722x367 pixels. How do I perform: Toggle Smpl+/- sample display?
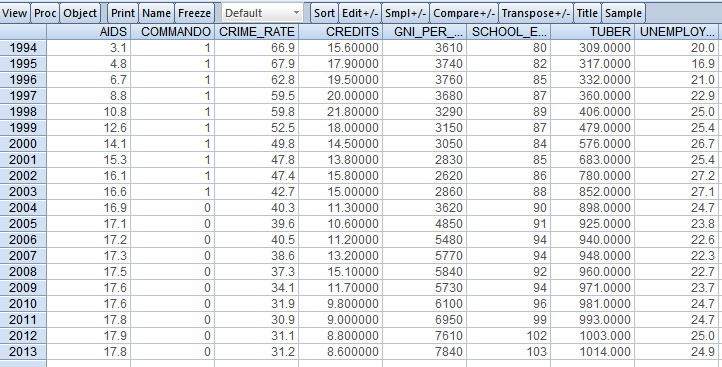(405, 13)
